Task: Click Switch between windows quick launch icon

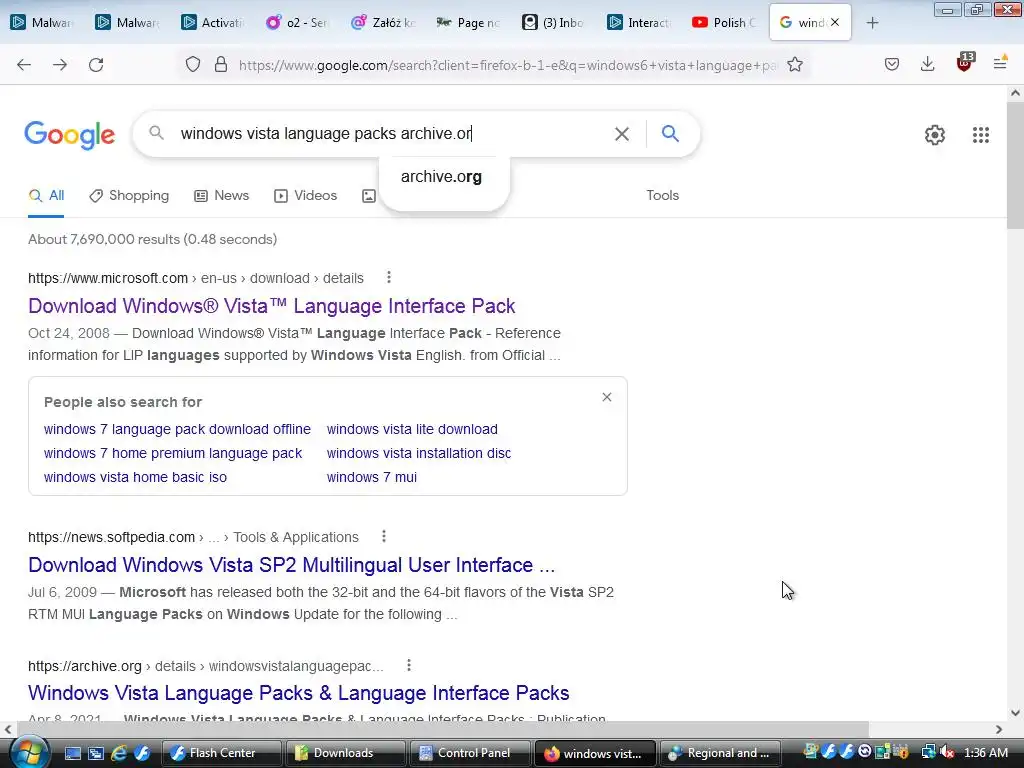Action: coord(95,753)
